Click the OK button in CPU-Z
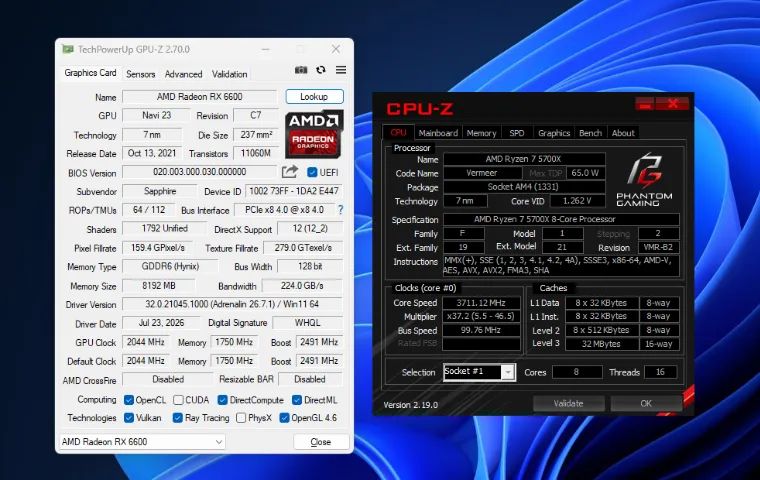Screen dimensions: 760x480 click(646, 403)
